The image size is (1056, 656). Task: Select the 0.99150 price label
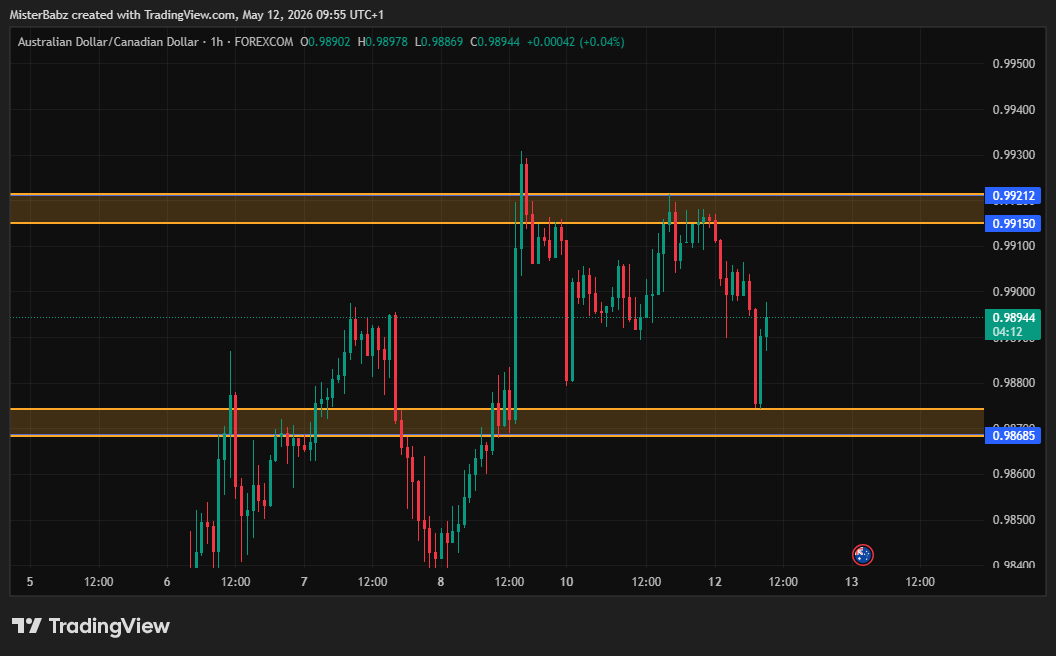coord(1012,223)
